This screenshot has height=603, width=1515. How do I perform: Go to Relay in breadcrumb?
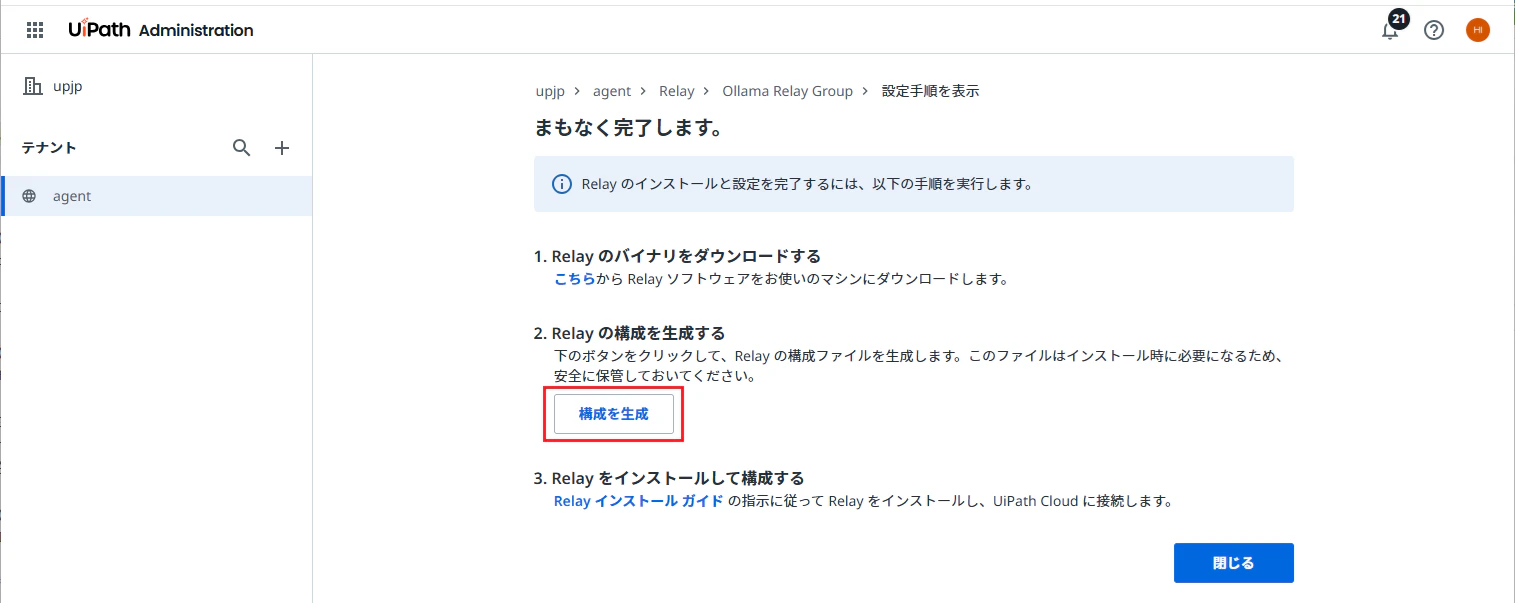[676, 91]
